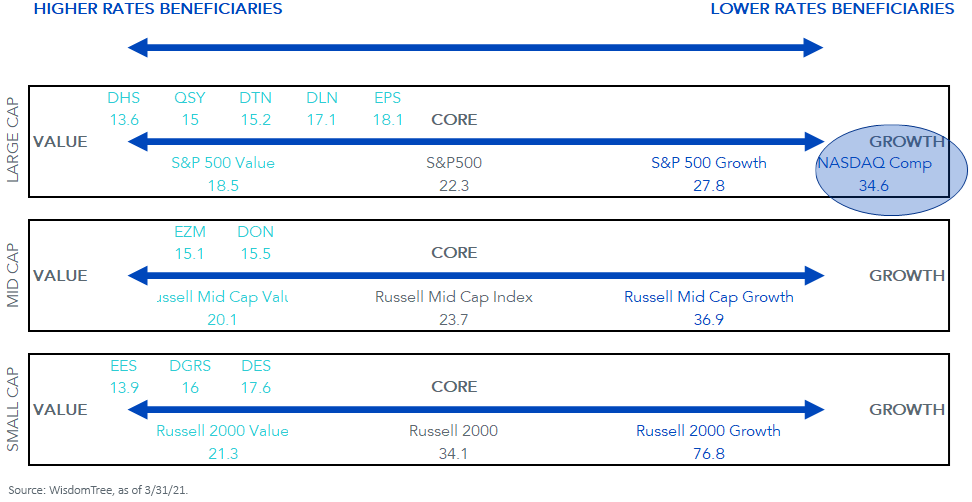The image size is (972, 502).
Task: Select the DHS ticker label
Action: tap(123, 98)
